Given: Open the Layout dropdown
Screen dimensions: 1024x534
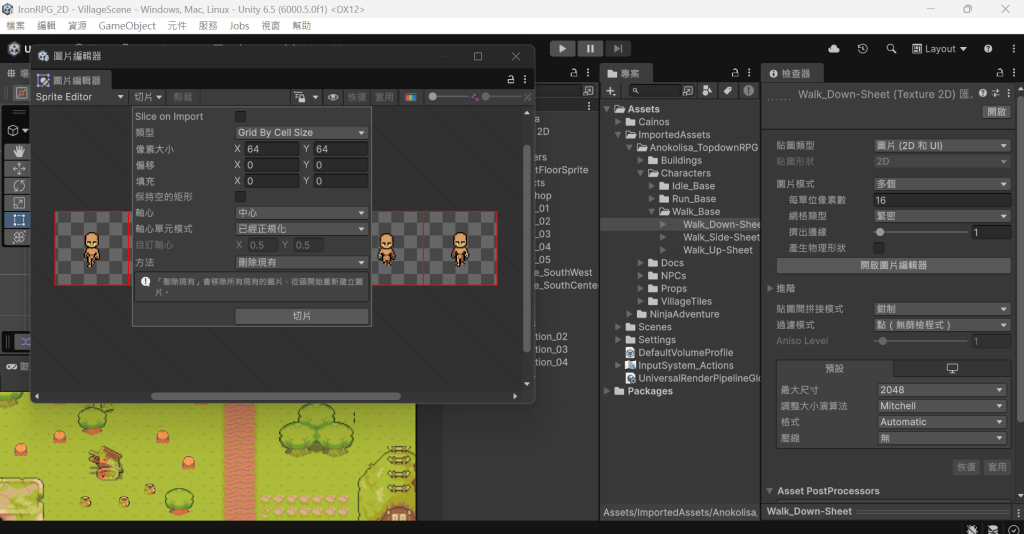Looking at the screenshot, I should click(939, 49).
